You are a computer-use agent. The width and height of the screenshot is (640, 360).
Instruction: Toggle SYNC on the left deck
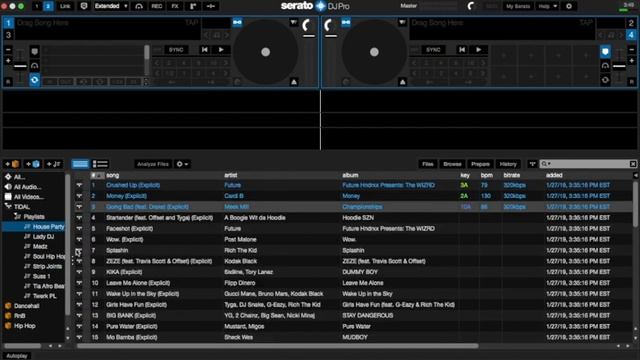tap(176, 50)
